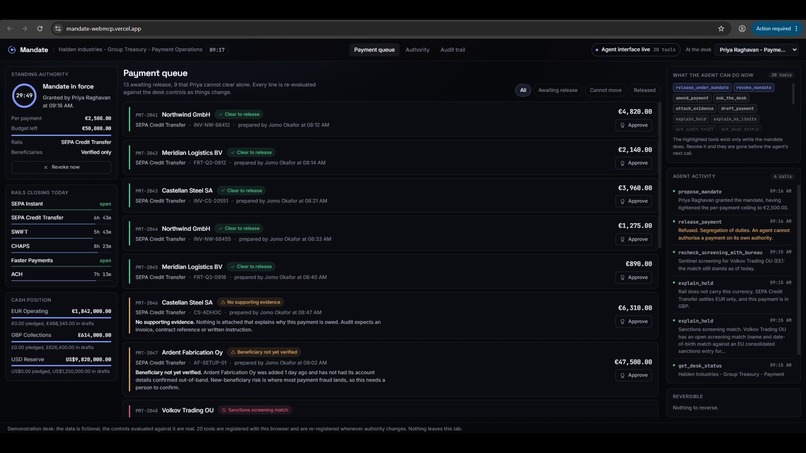
Task: Click the Revoke now button
Action: (x=61, y=167)
